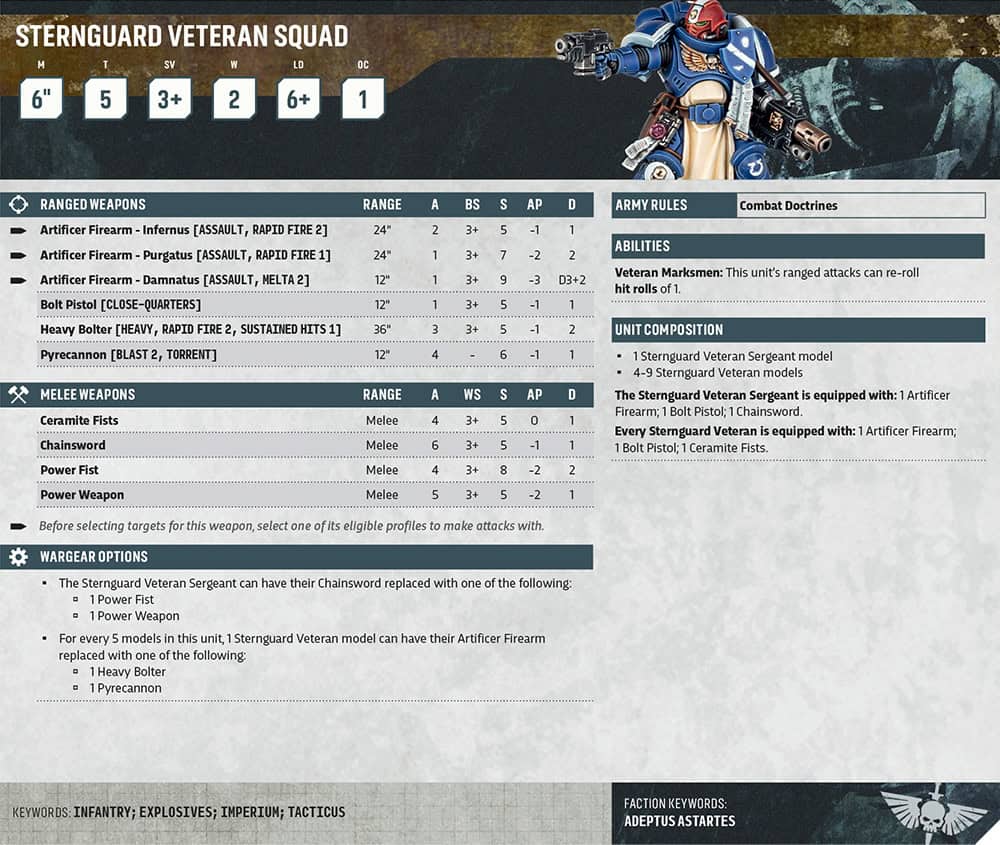Click the Sternguard Veteran Squad title
Image resolution: width=1000 pixels, height=845 pixels.
click(182, 36)
